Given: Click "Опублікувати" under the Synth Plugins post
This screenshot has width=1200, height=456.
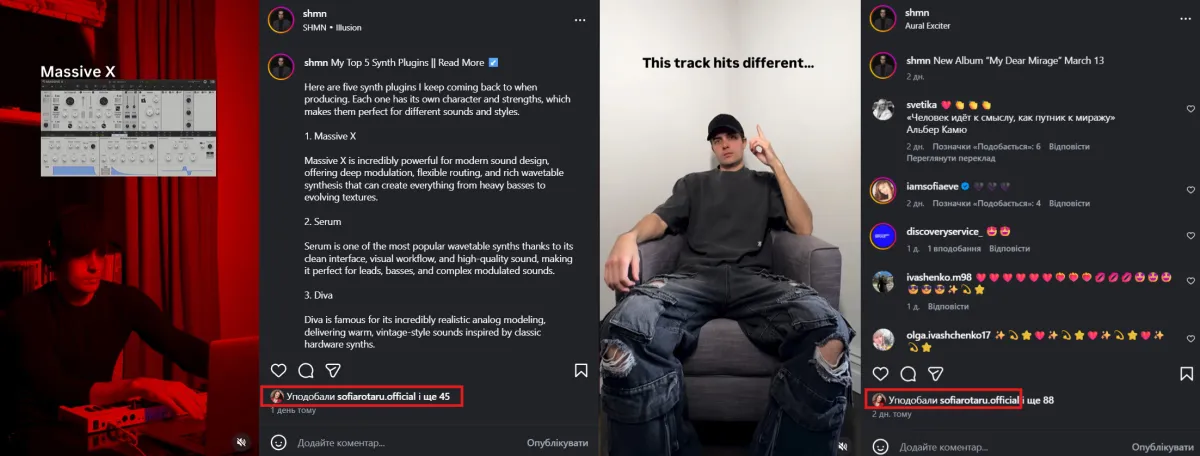Looking at the screenshot, I should (557, 442).
